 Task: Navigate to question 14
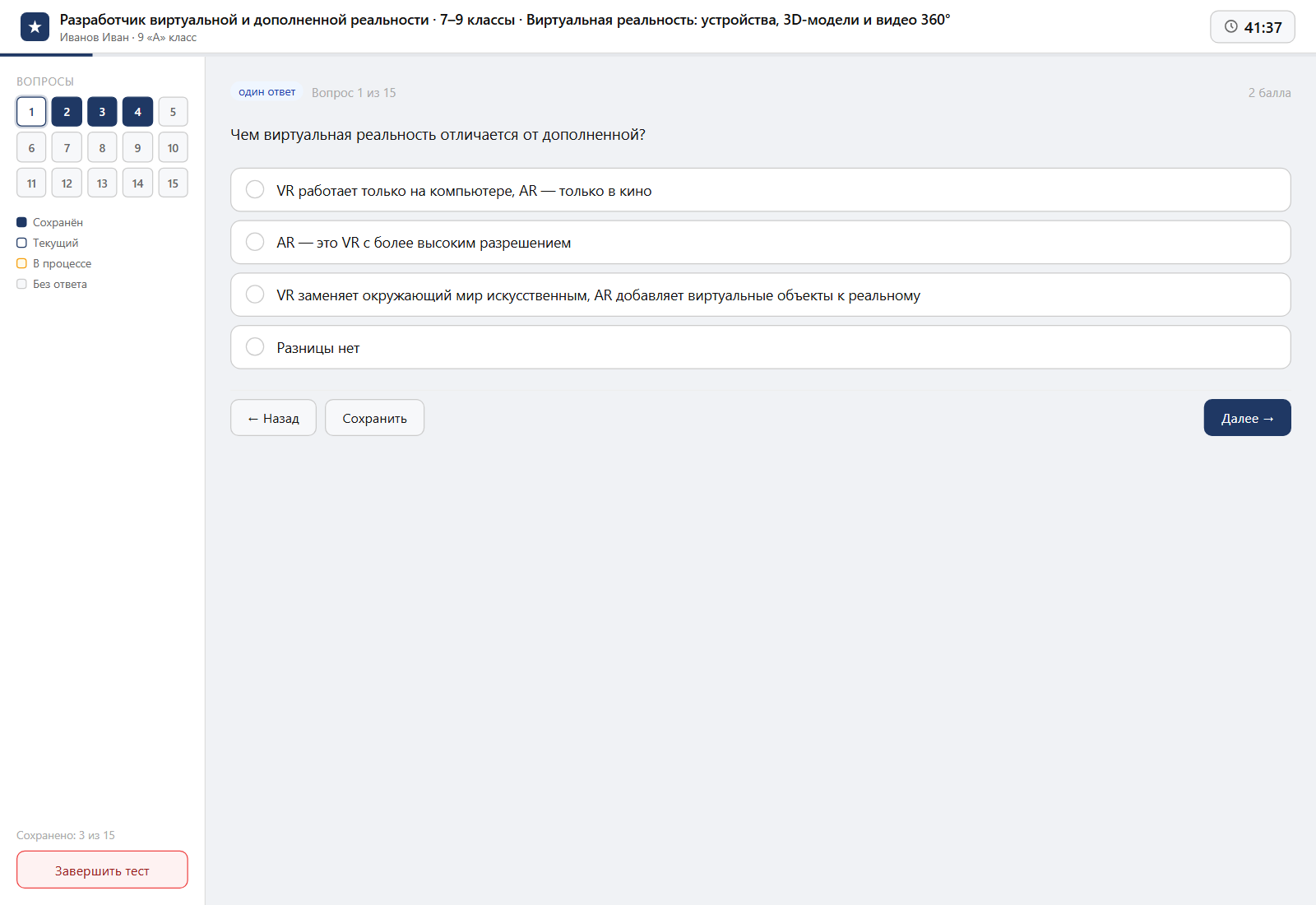tap(137, 183)
